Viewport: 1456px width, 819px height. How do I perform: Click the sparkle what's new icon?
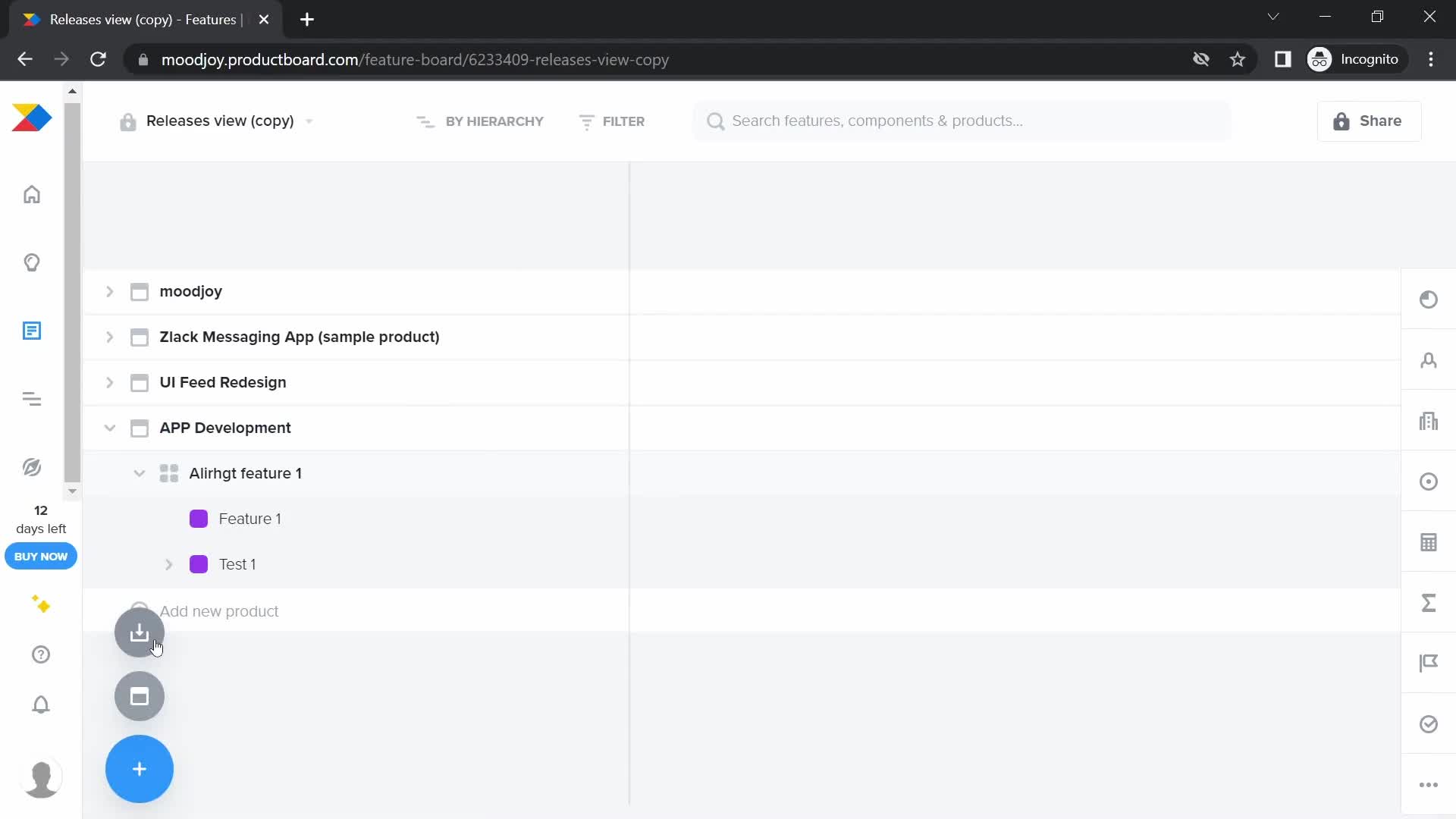tap(41, 604)
